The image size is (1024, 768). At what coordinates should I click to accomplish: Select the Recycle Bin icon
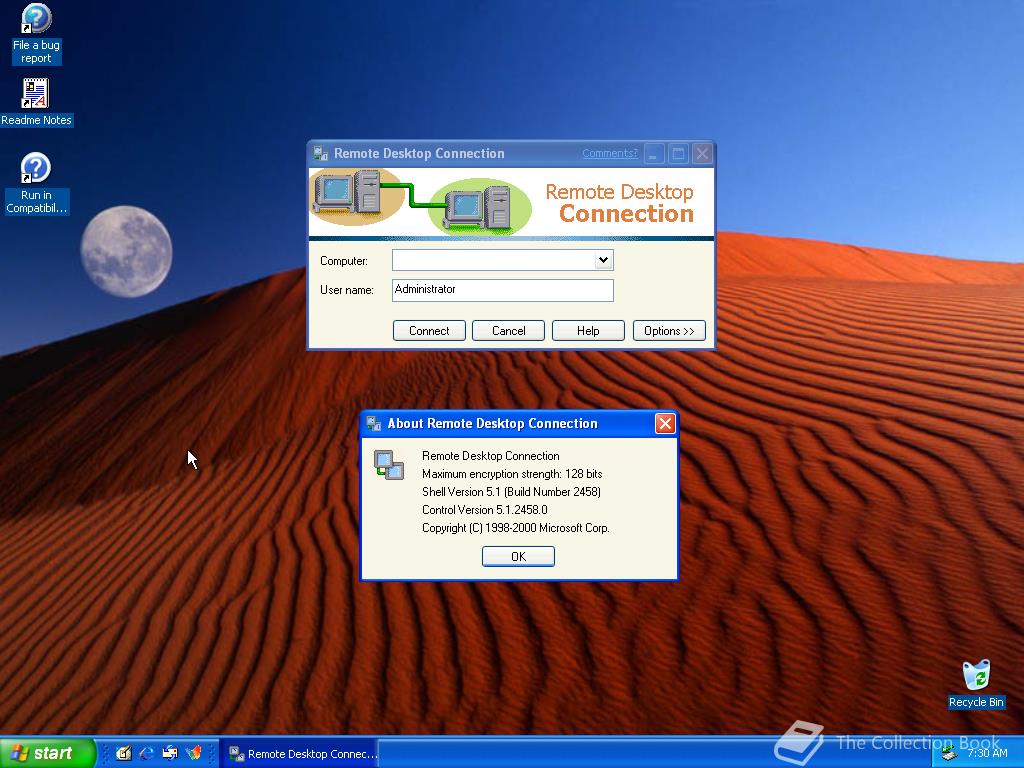tap(976, 684)
